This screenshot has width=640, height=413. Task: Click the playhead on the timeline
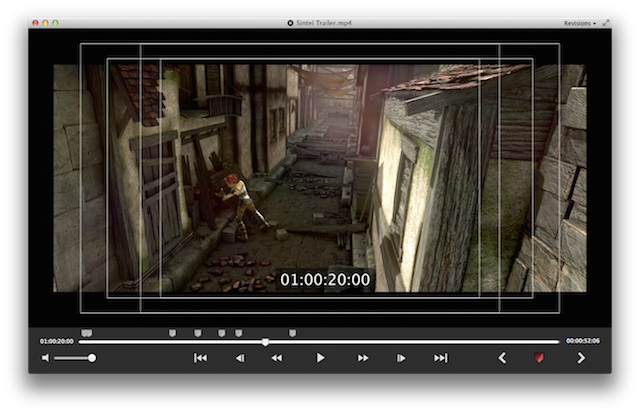[265, 342]
